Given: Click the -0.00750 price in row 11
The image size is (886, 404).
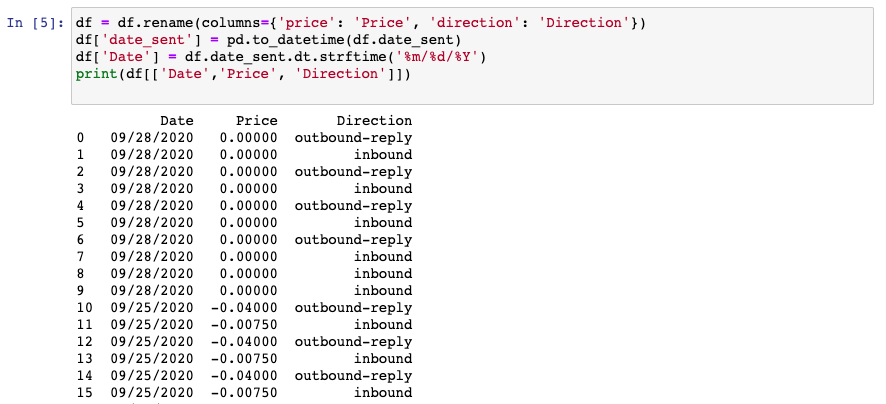Looking at the screenshot, I should [244, 325].
